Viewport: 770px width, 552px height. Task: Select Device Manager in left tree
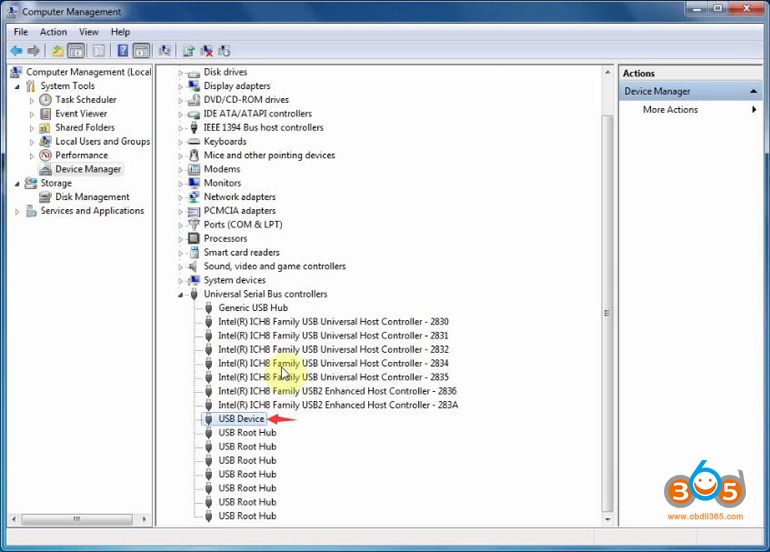[88, 169]
